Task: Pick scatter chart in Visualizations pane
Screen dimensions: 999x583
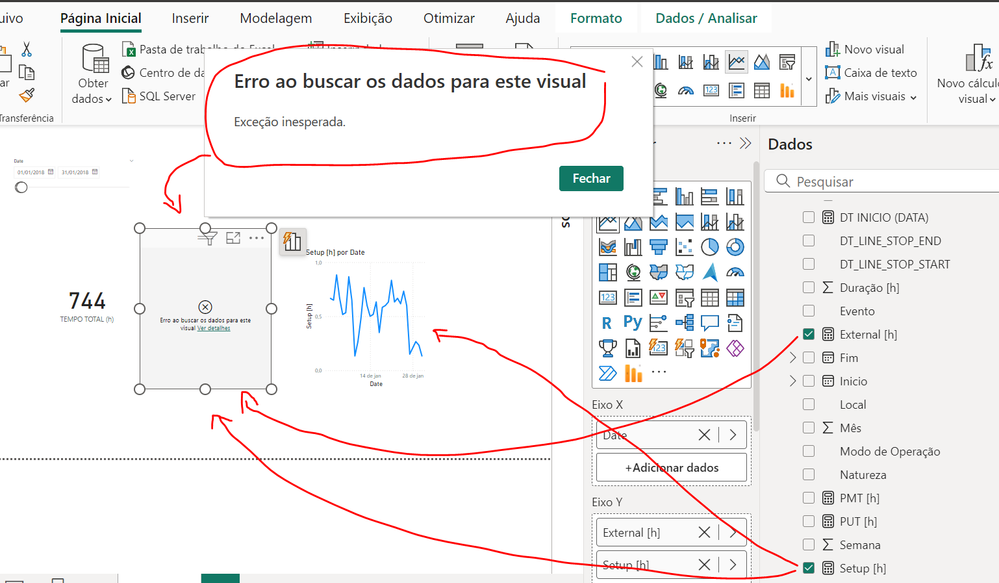Action: click(x=684, y=247)
